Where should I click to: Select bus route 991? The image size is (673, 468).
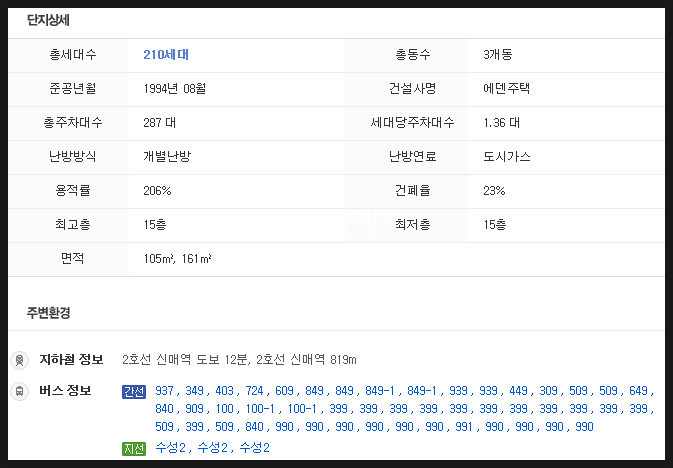coord(464,427)
